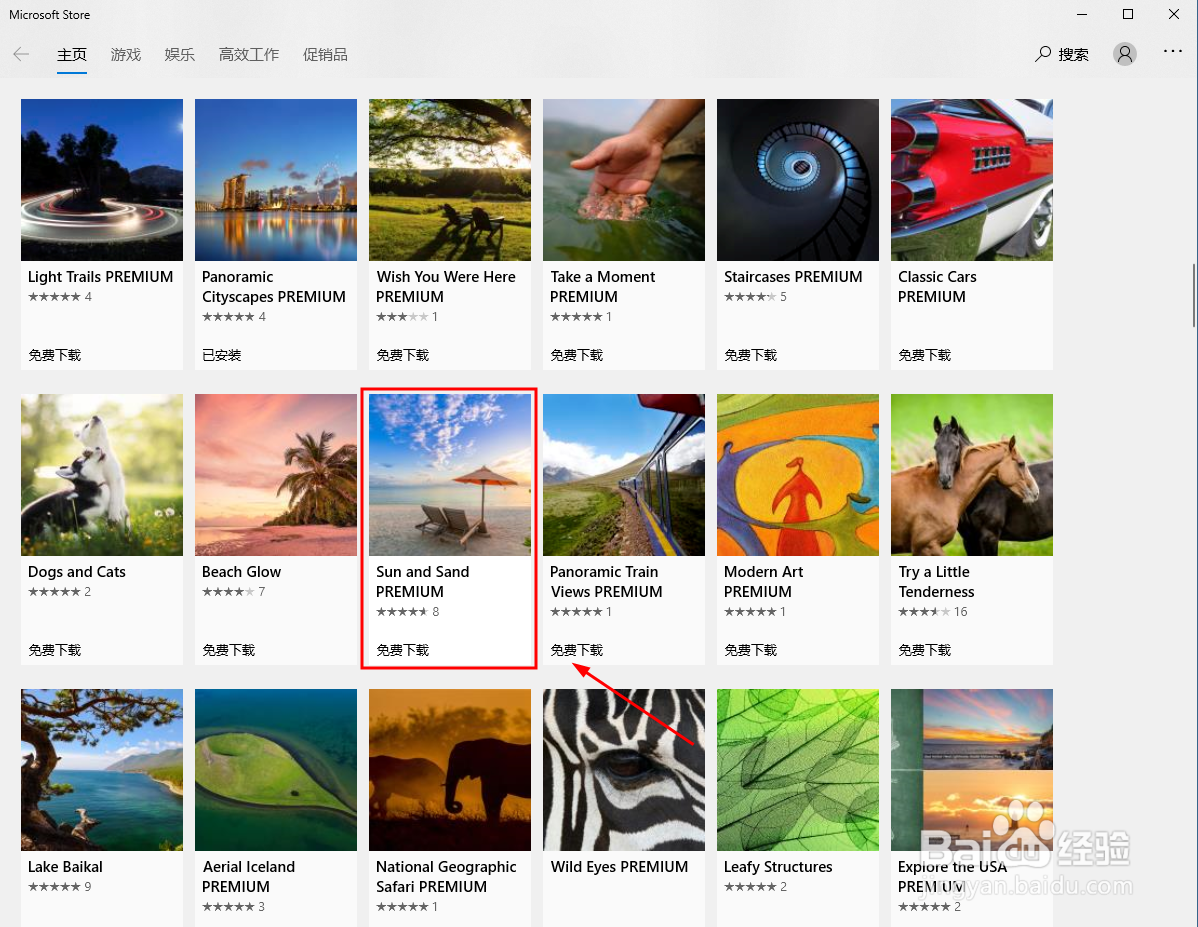Click 免费下载 under Sun and Sand PREMIUM
This screenshot has height=927, width=1198.
click(402, 649)
